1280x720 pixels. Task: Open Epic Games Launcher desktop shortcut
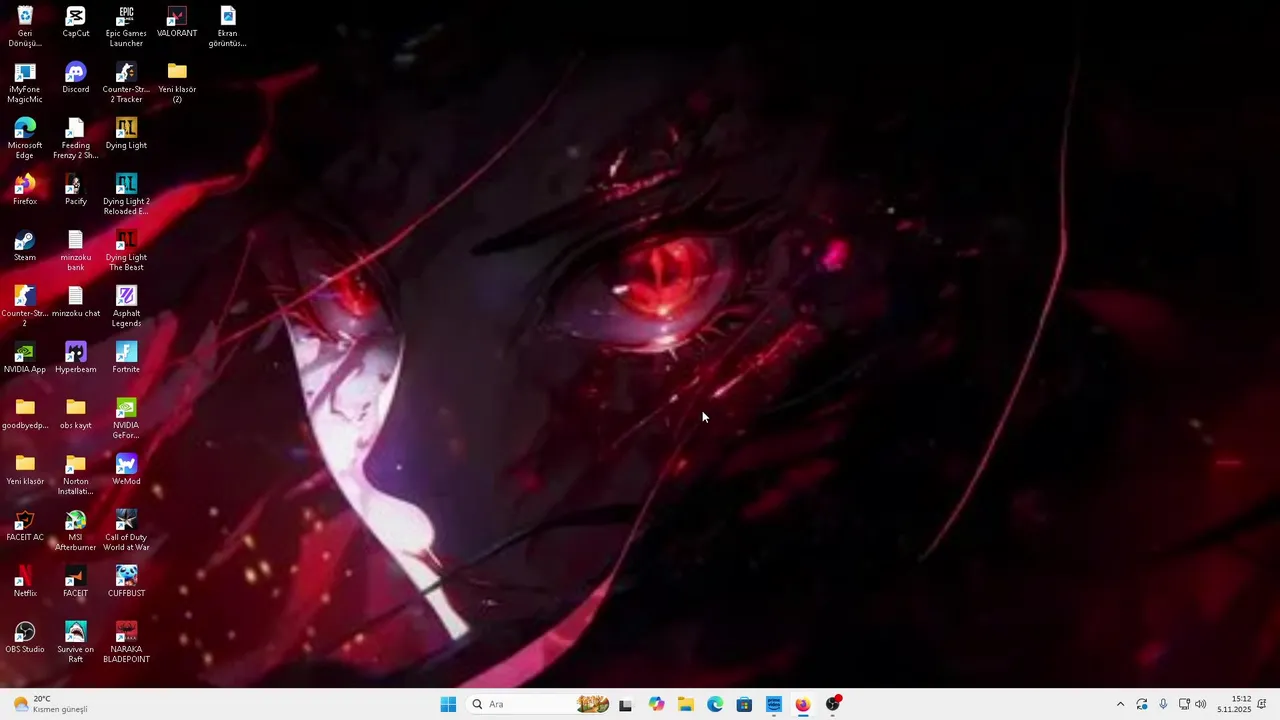tap(126, 27)
